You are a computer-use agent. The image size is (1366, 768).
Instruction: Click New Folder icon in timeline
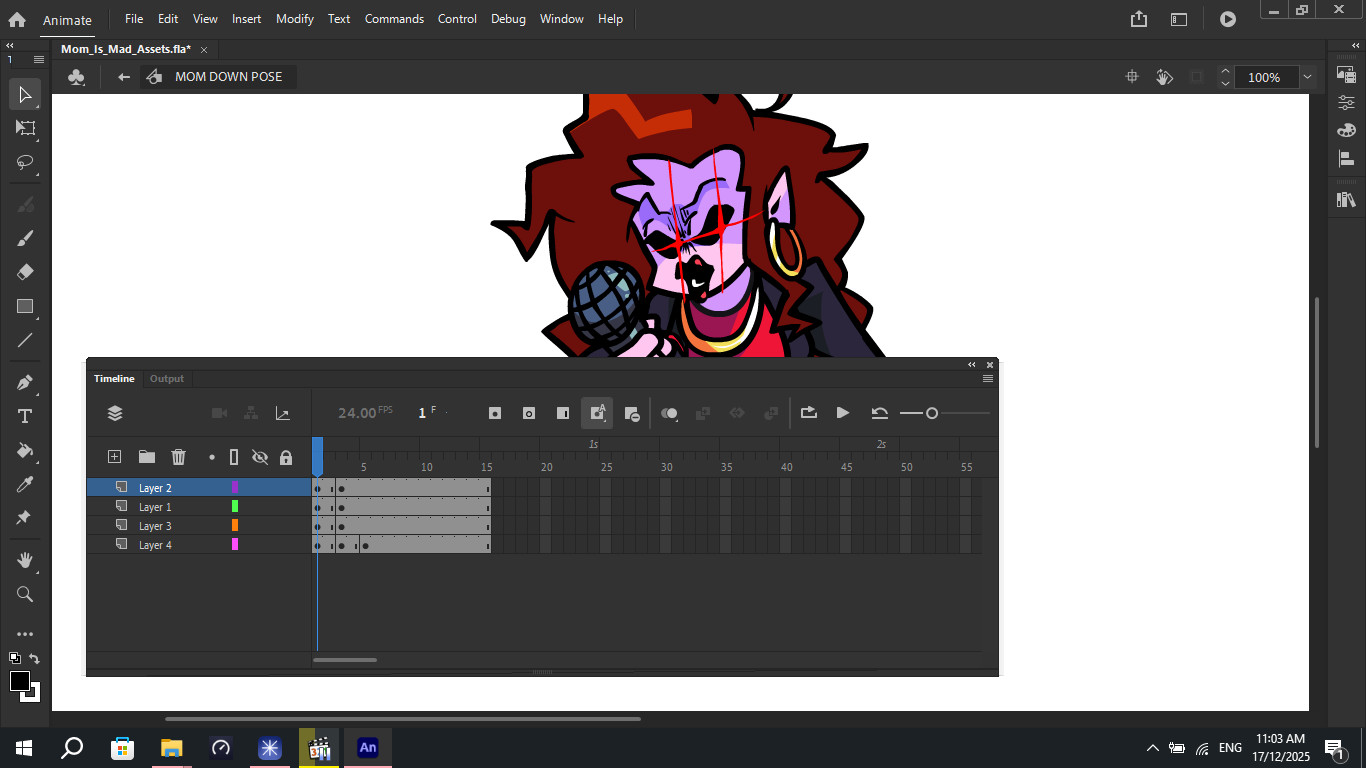click(x=147, y=457)
